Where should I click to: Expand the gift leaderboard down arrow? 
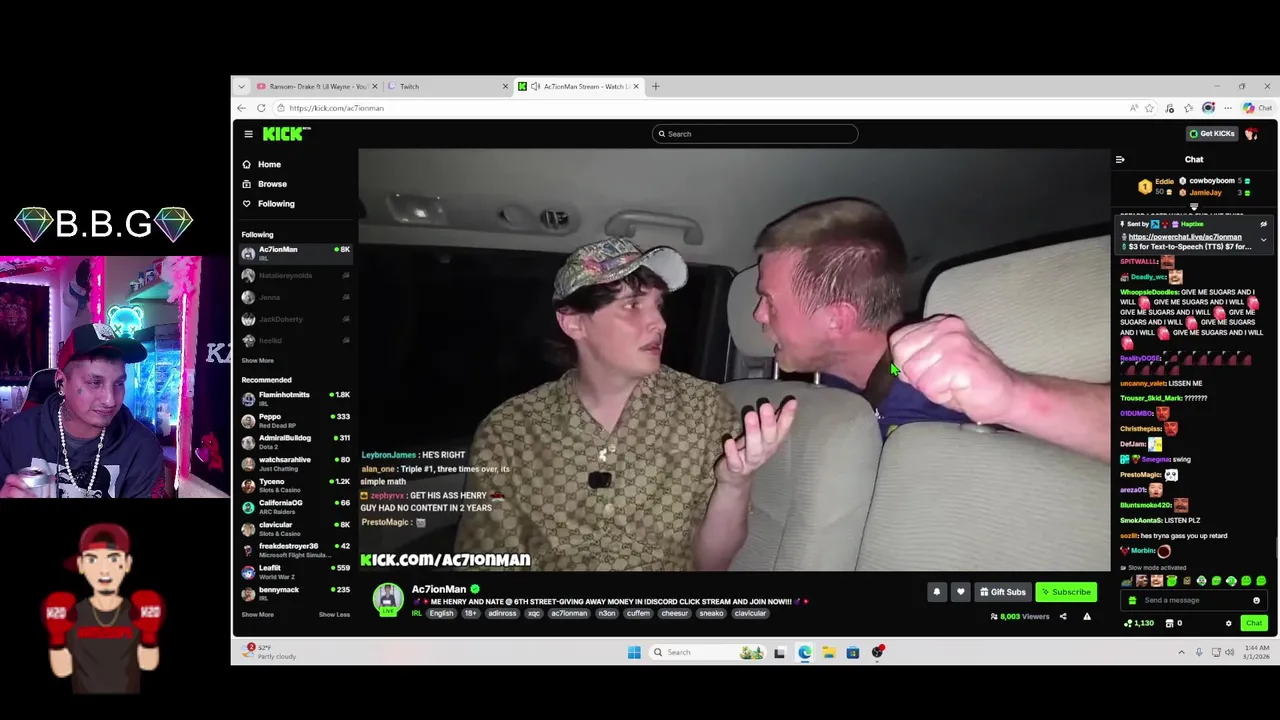1194,207
